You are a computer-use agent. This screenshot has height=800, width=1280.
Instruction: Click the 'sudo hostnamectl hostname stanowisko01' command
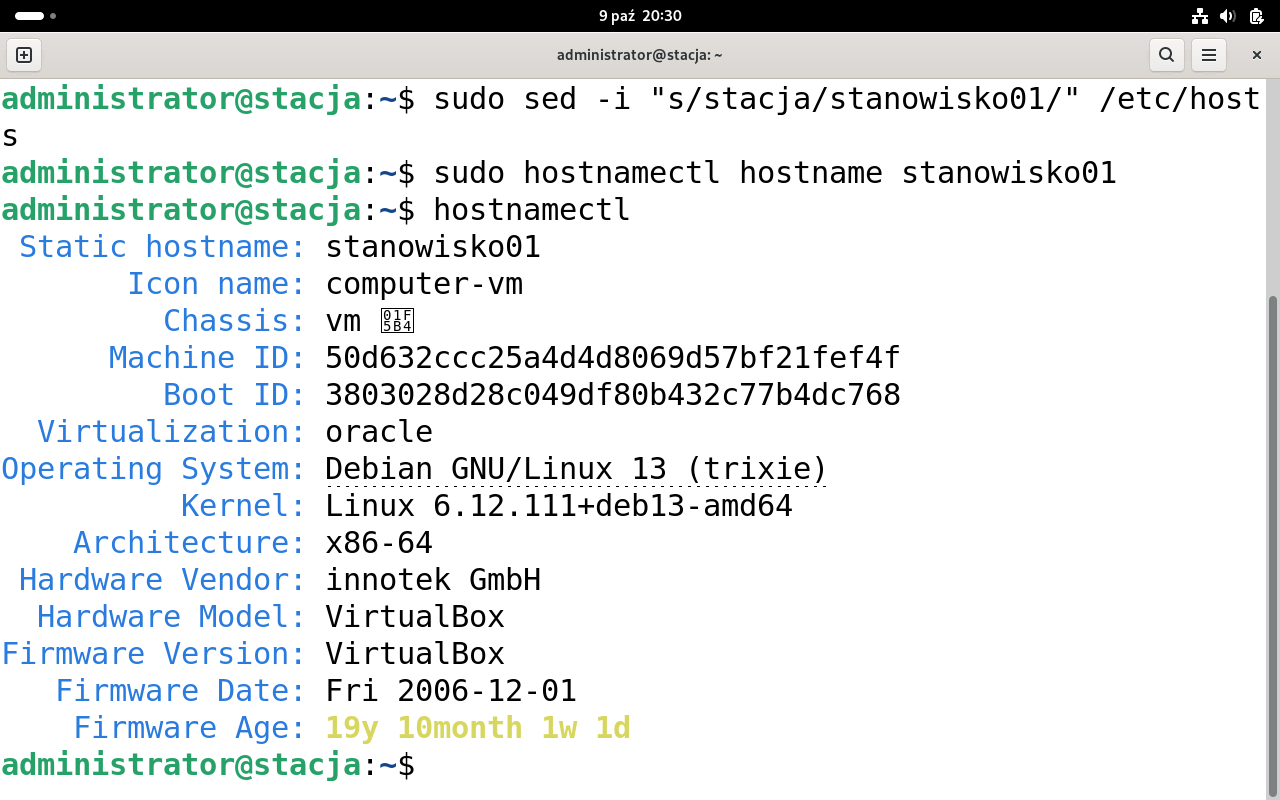[x=775, y=173]
